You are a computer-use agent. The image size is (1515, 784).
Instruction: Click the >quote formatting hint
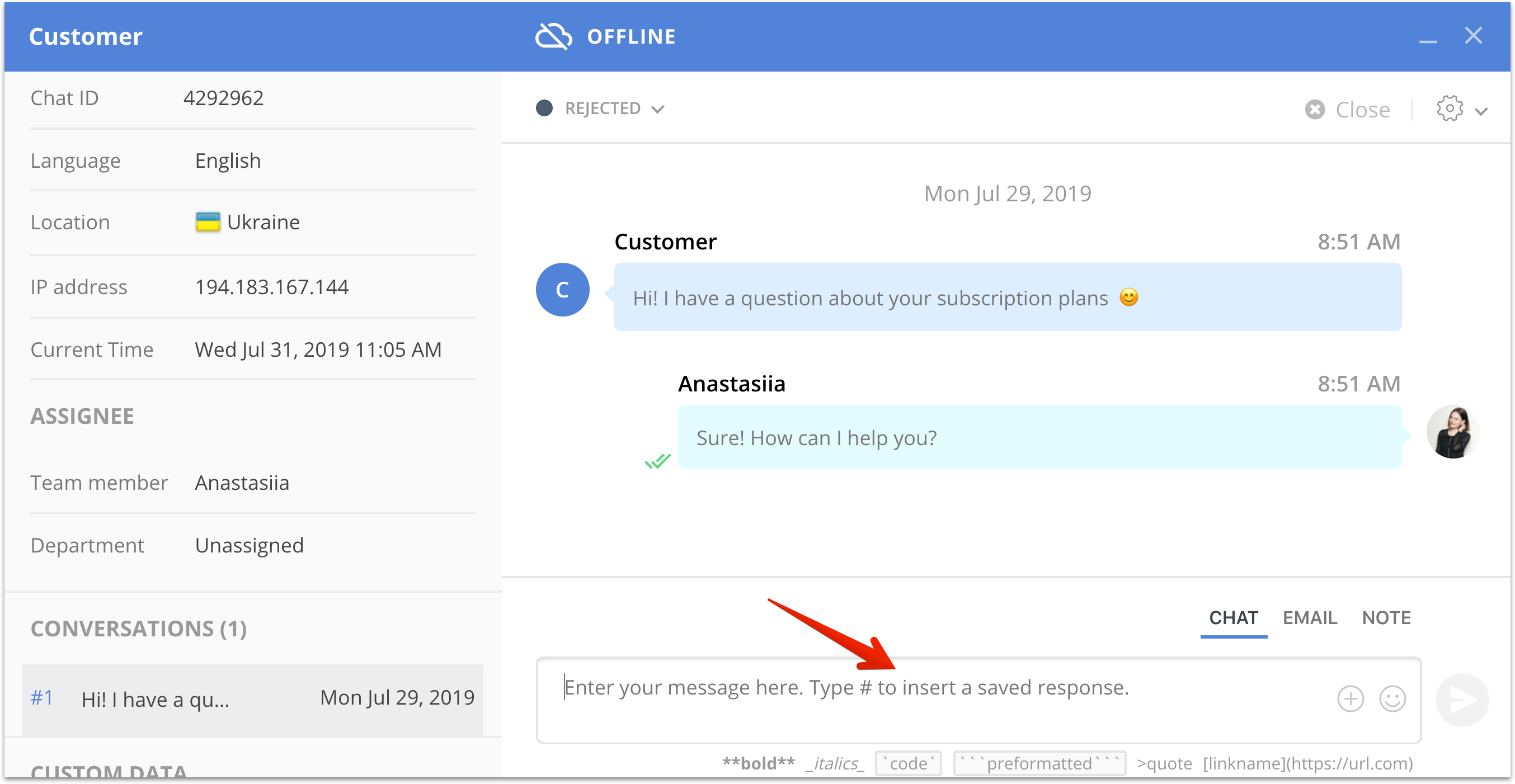tap(1164, 763)
